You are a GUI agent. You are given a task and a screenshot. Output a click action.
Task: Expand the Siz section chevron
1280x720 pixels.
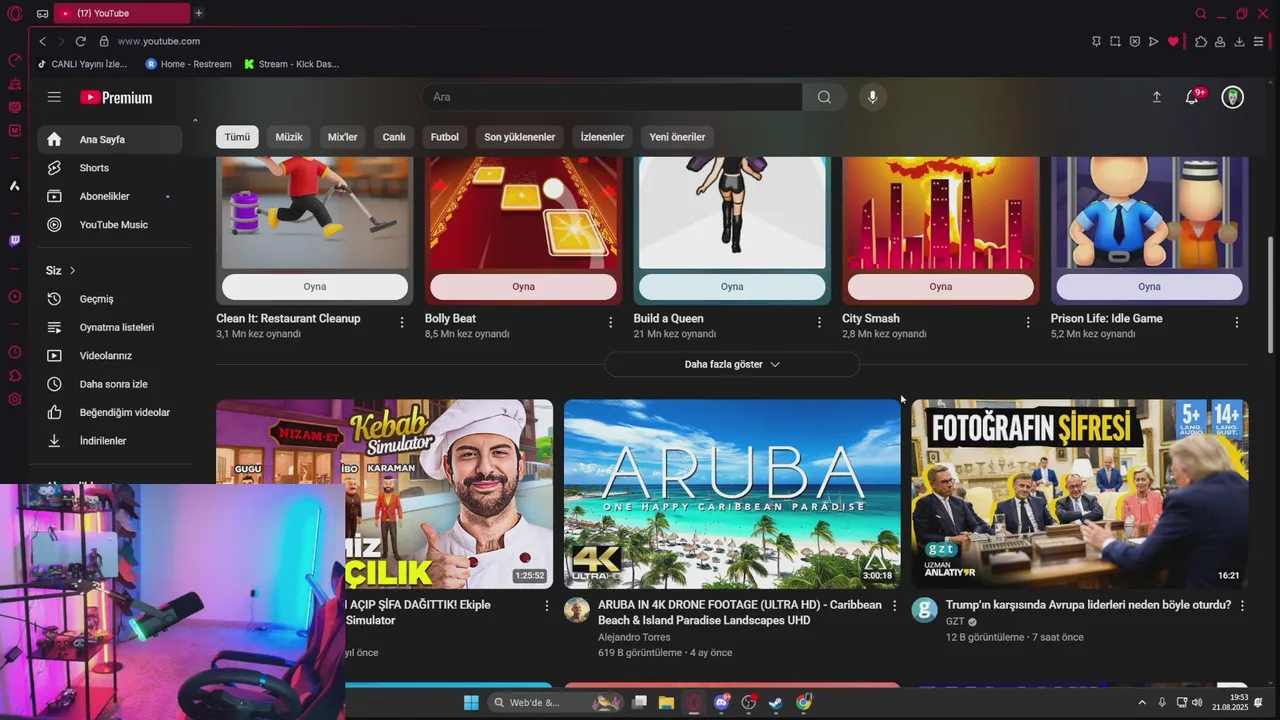pos(73,270)
